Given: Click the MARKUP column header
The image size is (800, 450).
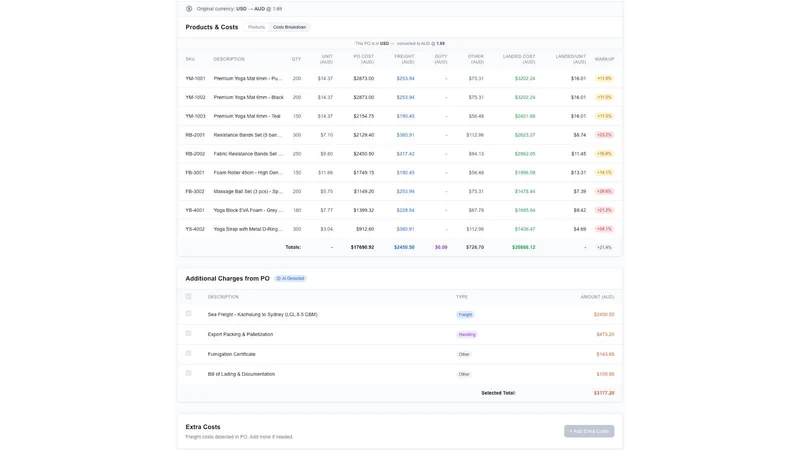Looking at the screenshot, I should coord(604,59).
